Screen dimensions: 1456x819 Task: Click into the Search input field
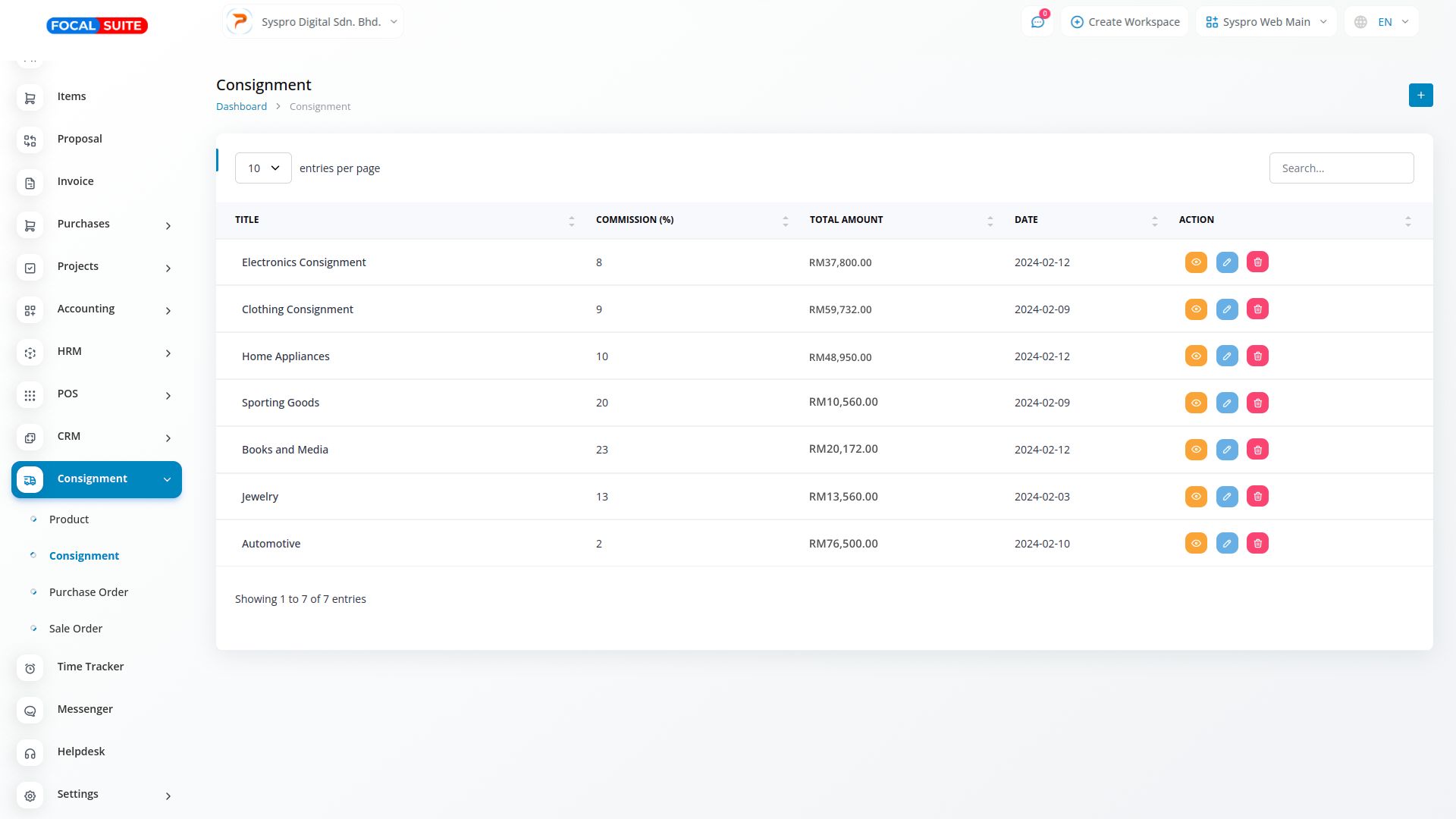(1341, 168)
